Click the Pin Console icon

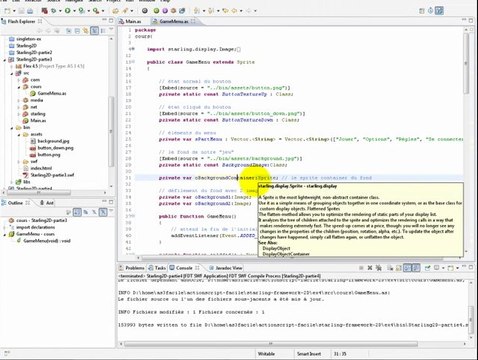[x=428, y=268]
